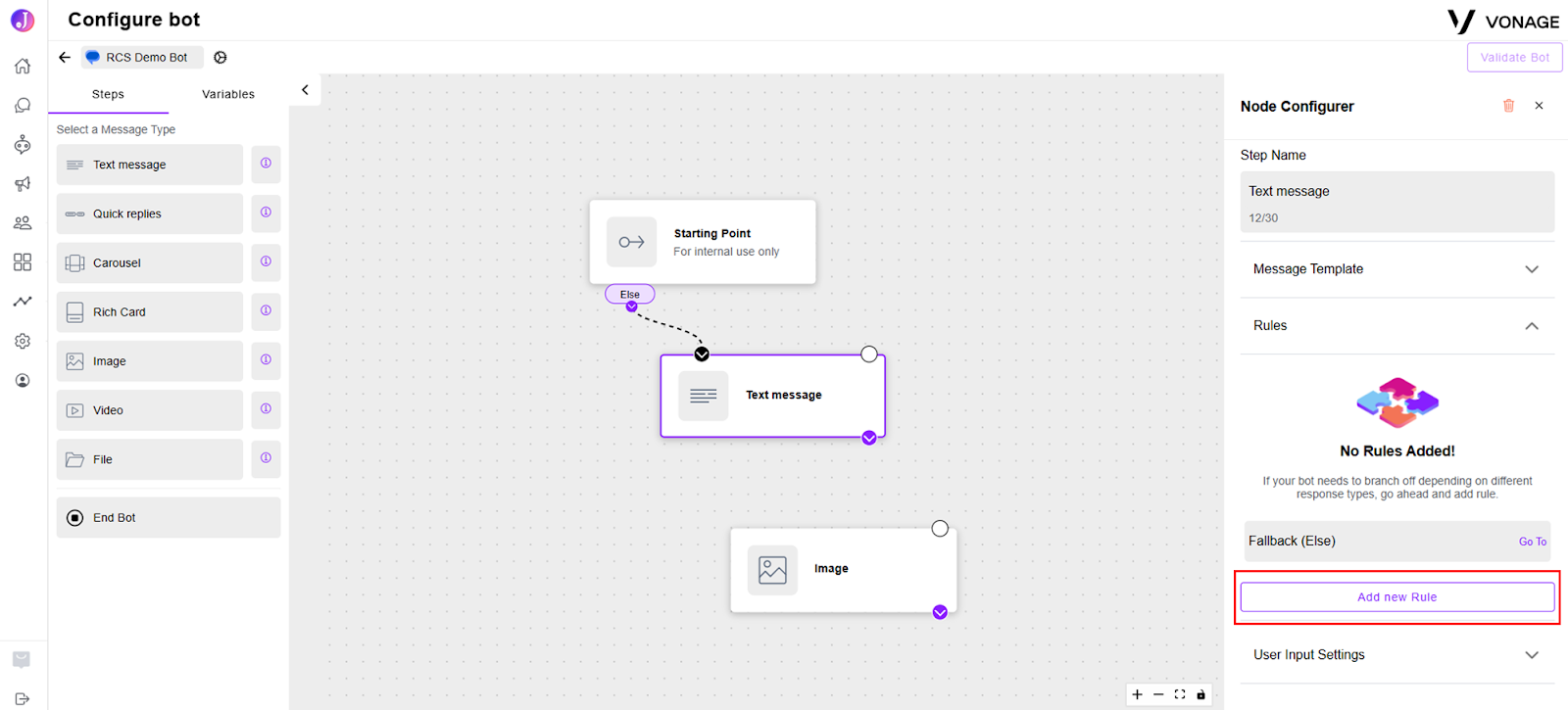1568x710 pixels.
Task: Toggle canvas lock icon
Action: coord(1201,694)
